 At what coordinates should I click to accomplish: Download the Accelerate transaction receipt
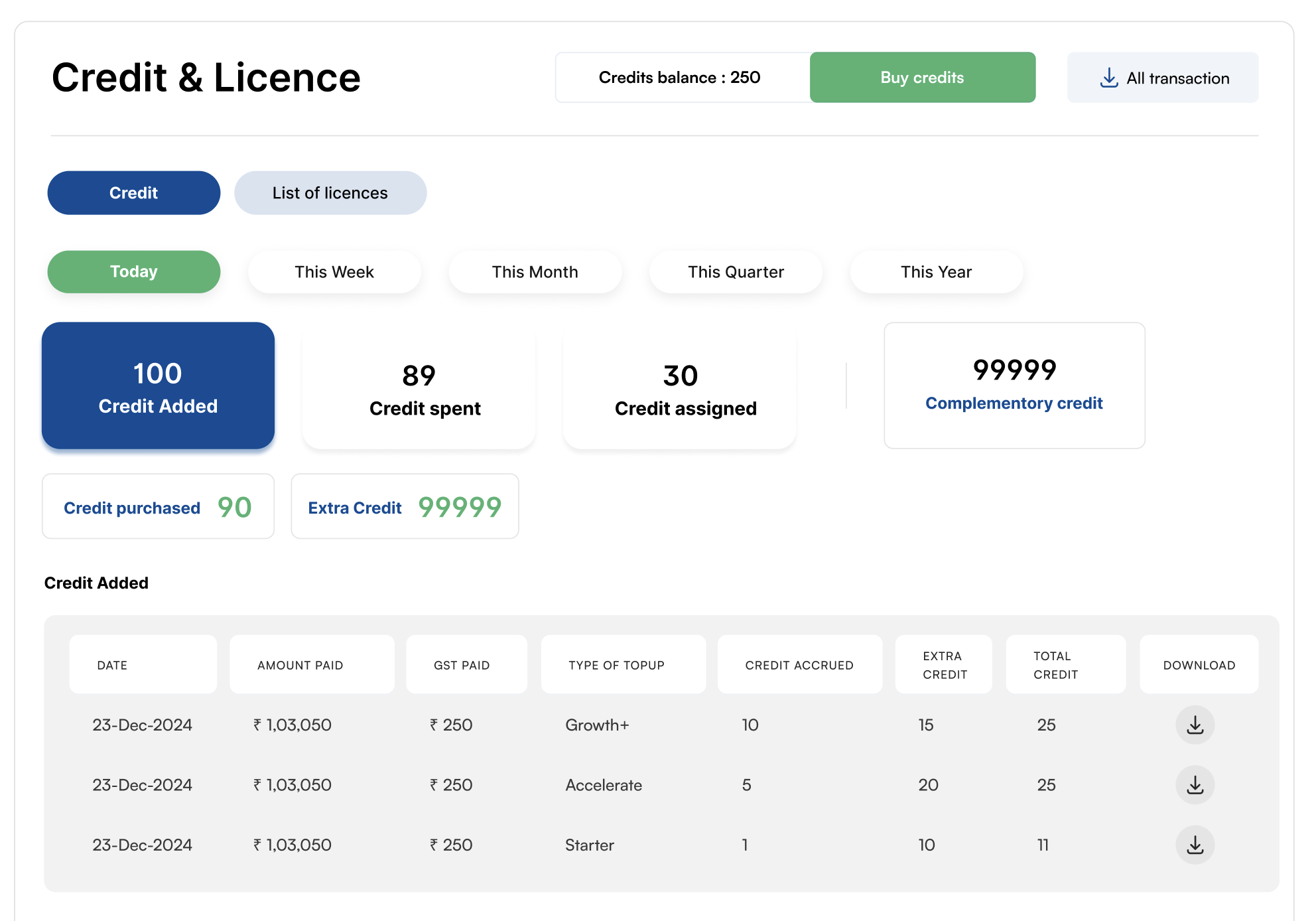pos(1195,784)
